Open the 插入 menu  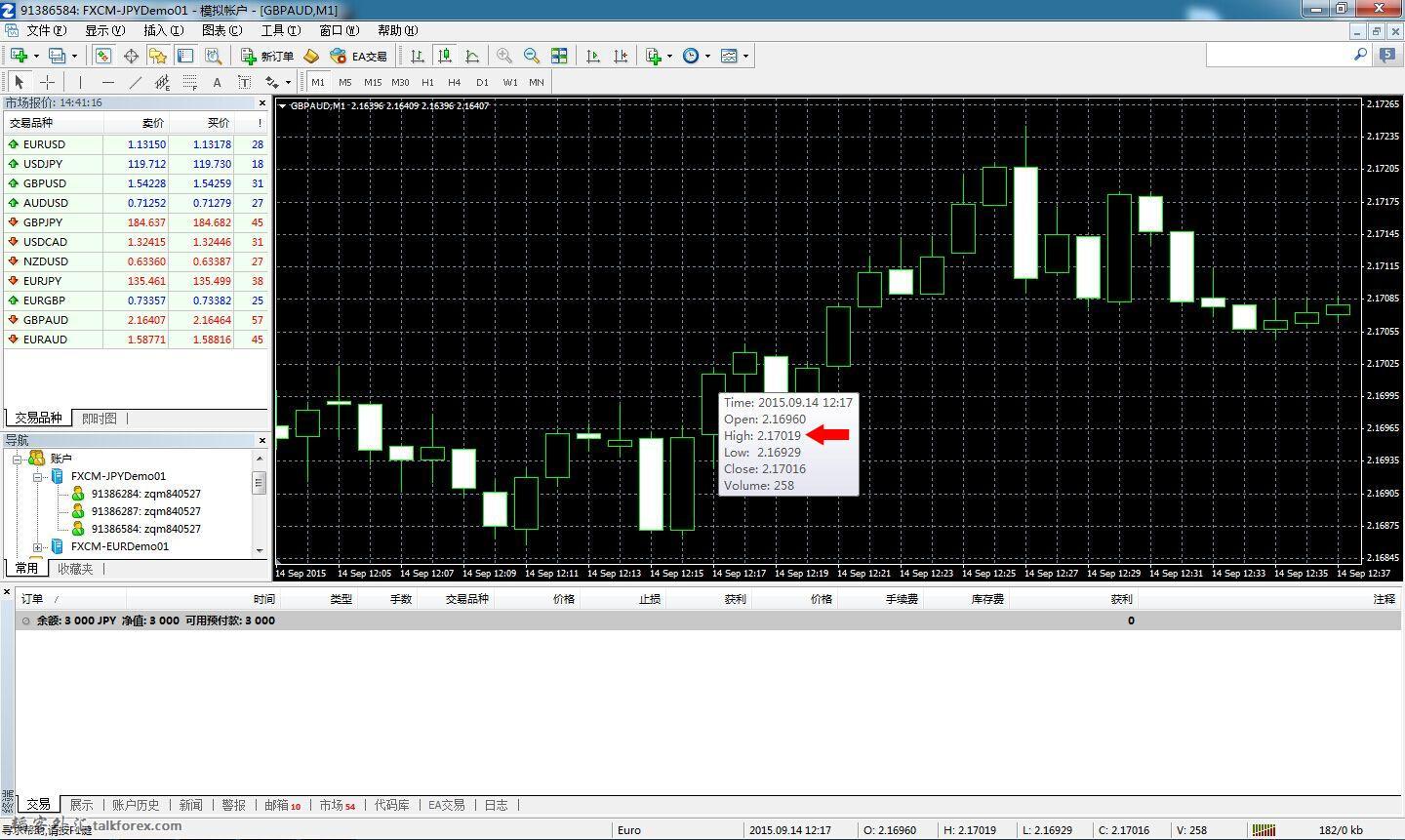tap(163, 30)
